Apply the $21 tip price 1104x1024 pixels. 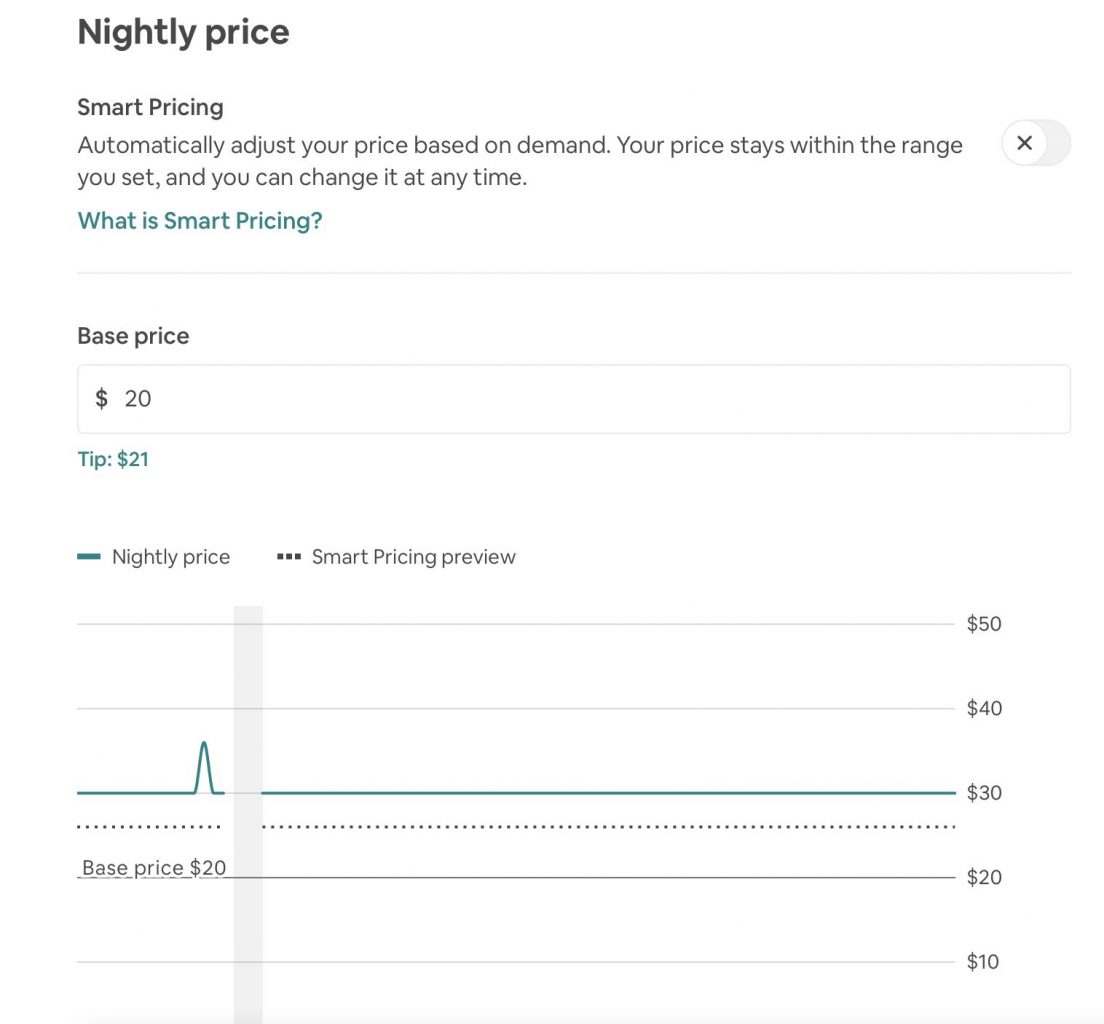pos(112,459)
